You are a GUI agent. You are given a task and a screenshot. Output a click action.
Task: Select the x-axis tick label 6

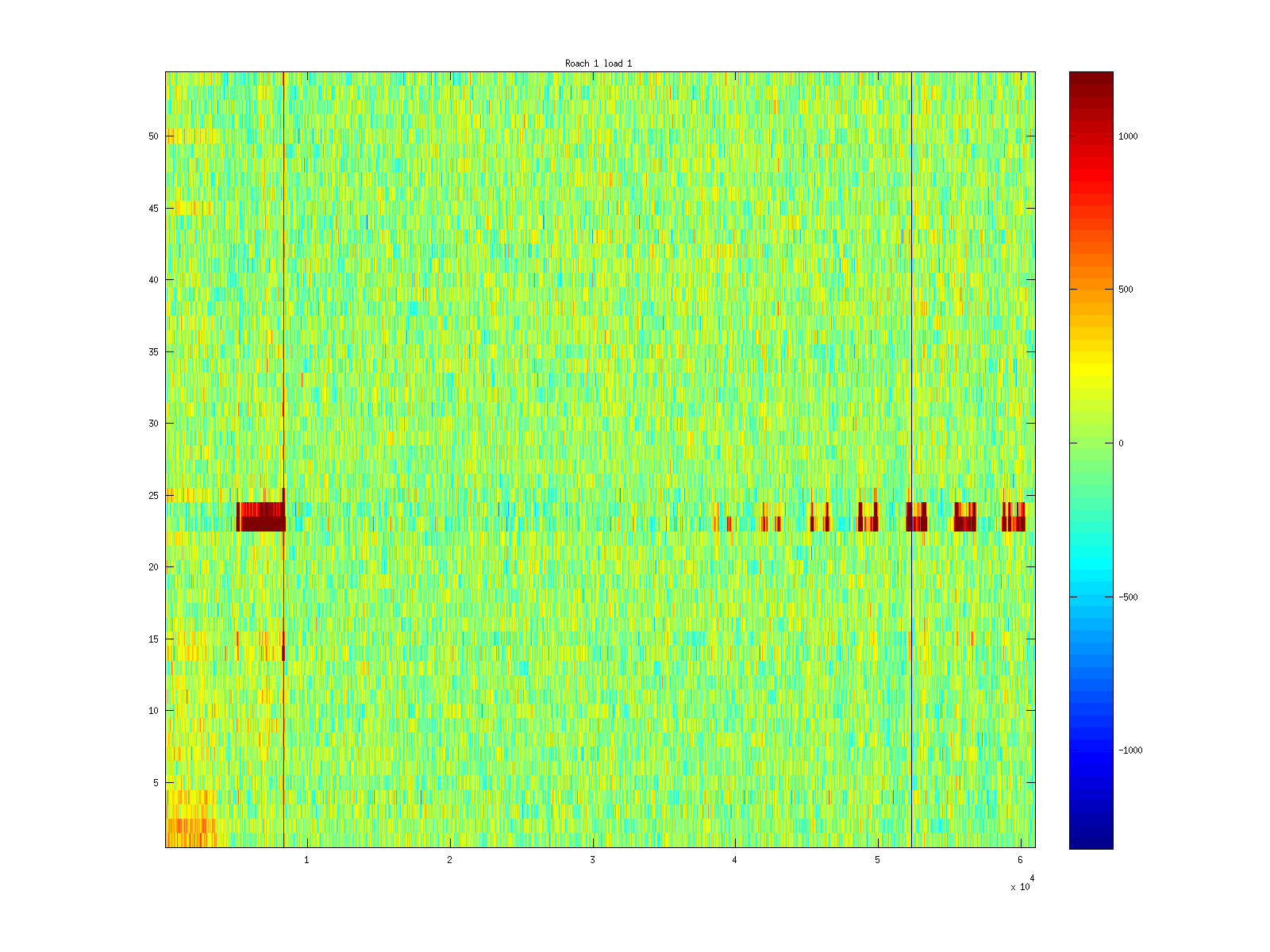[x=1020, y=860]
